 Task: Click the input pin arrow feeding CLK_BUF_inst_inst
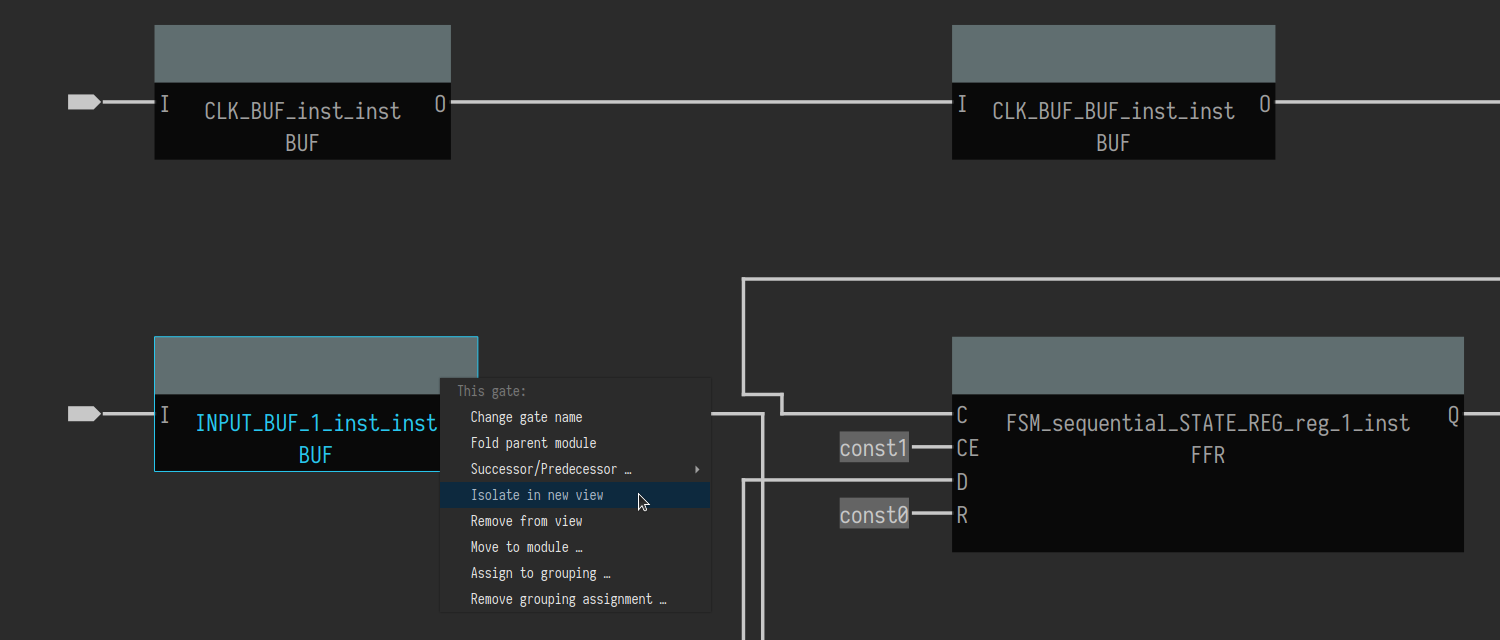click(83, 102)
